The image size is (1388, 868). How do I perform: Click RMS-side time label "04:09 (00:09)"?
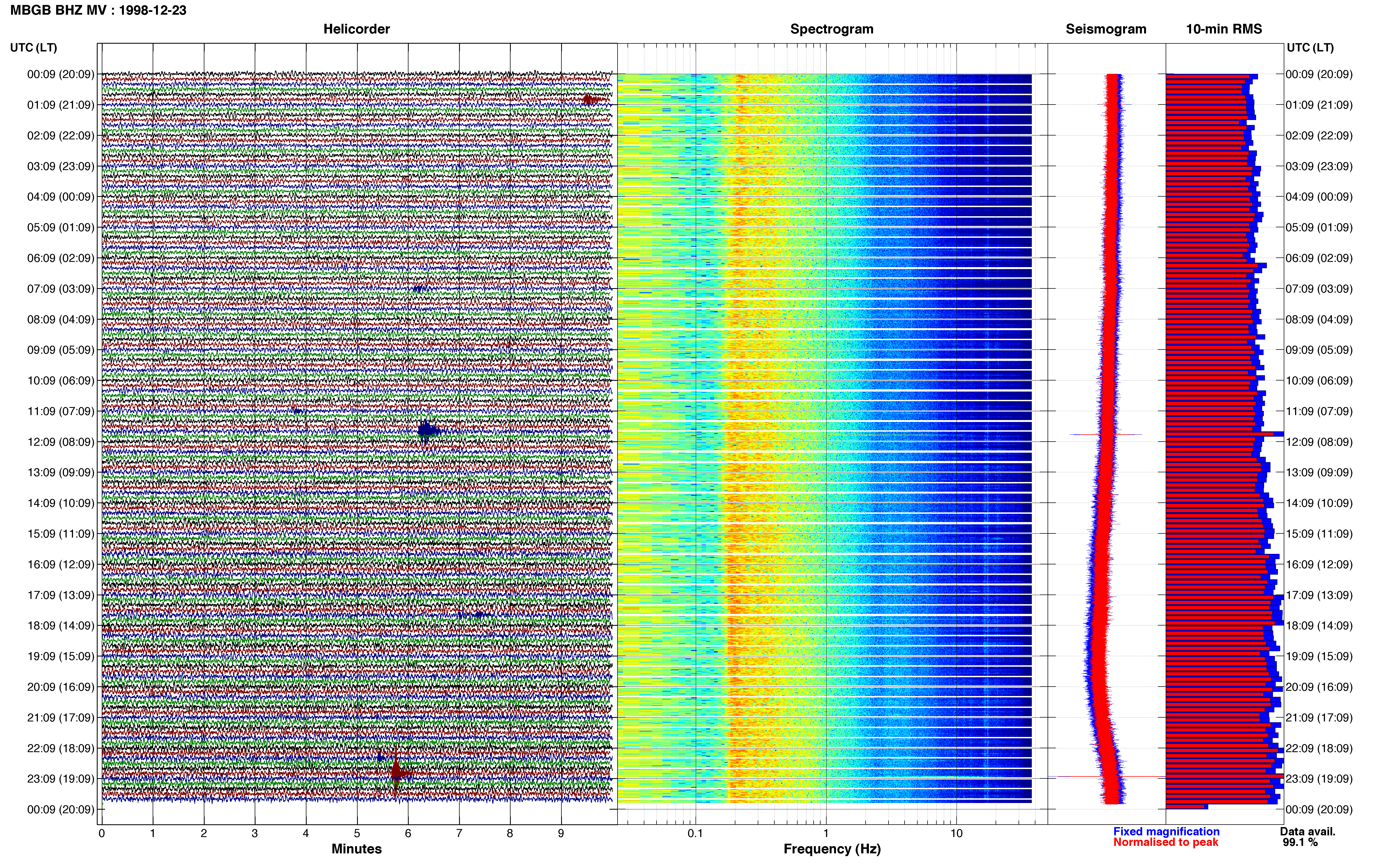(x=1319, y=197)
